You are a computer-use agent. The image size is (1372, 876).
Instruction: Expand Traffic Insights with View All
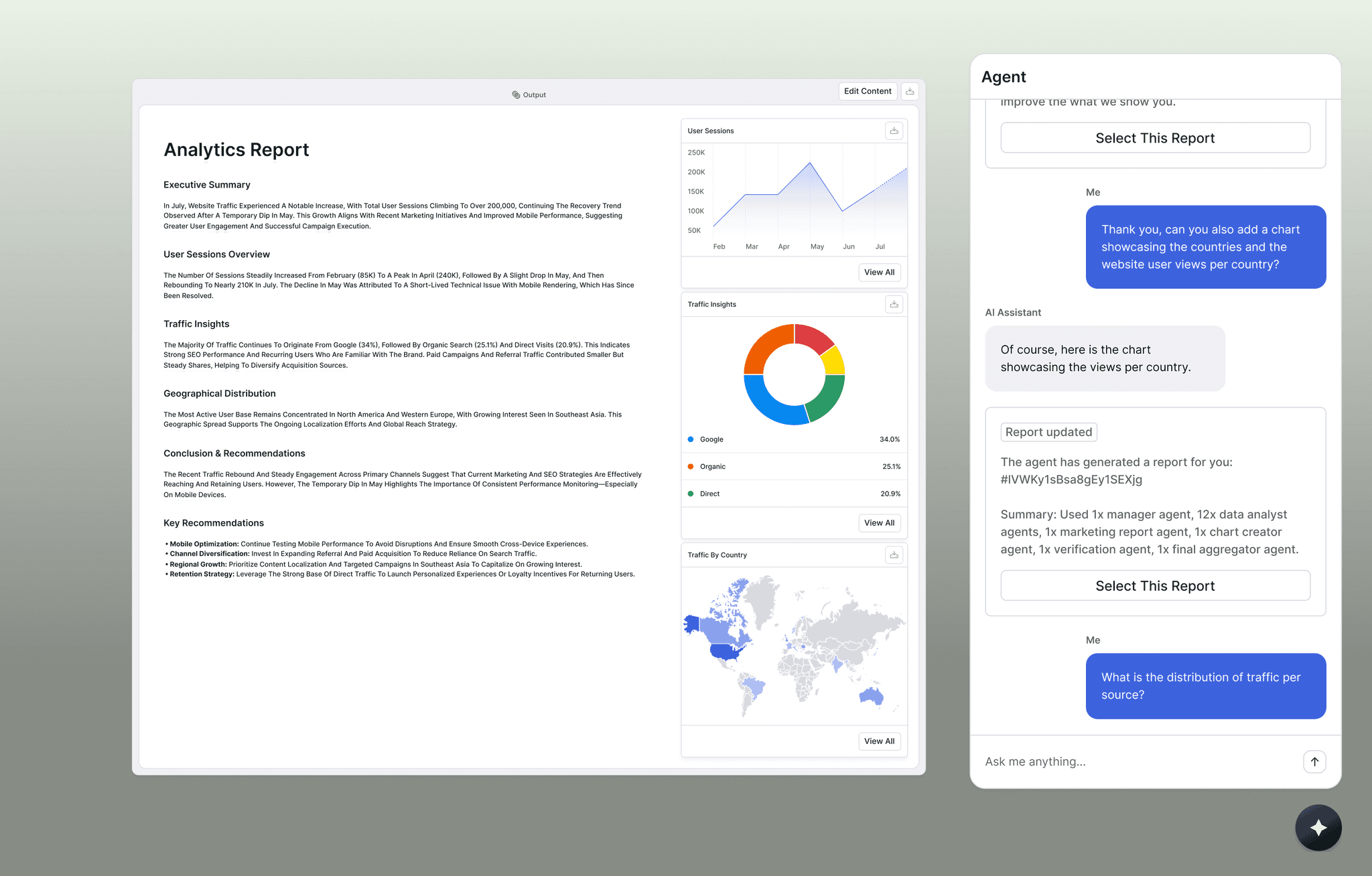point(879,523)
